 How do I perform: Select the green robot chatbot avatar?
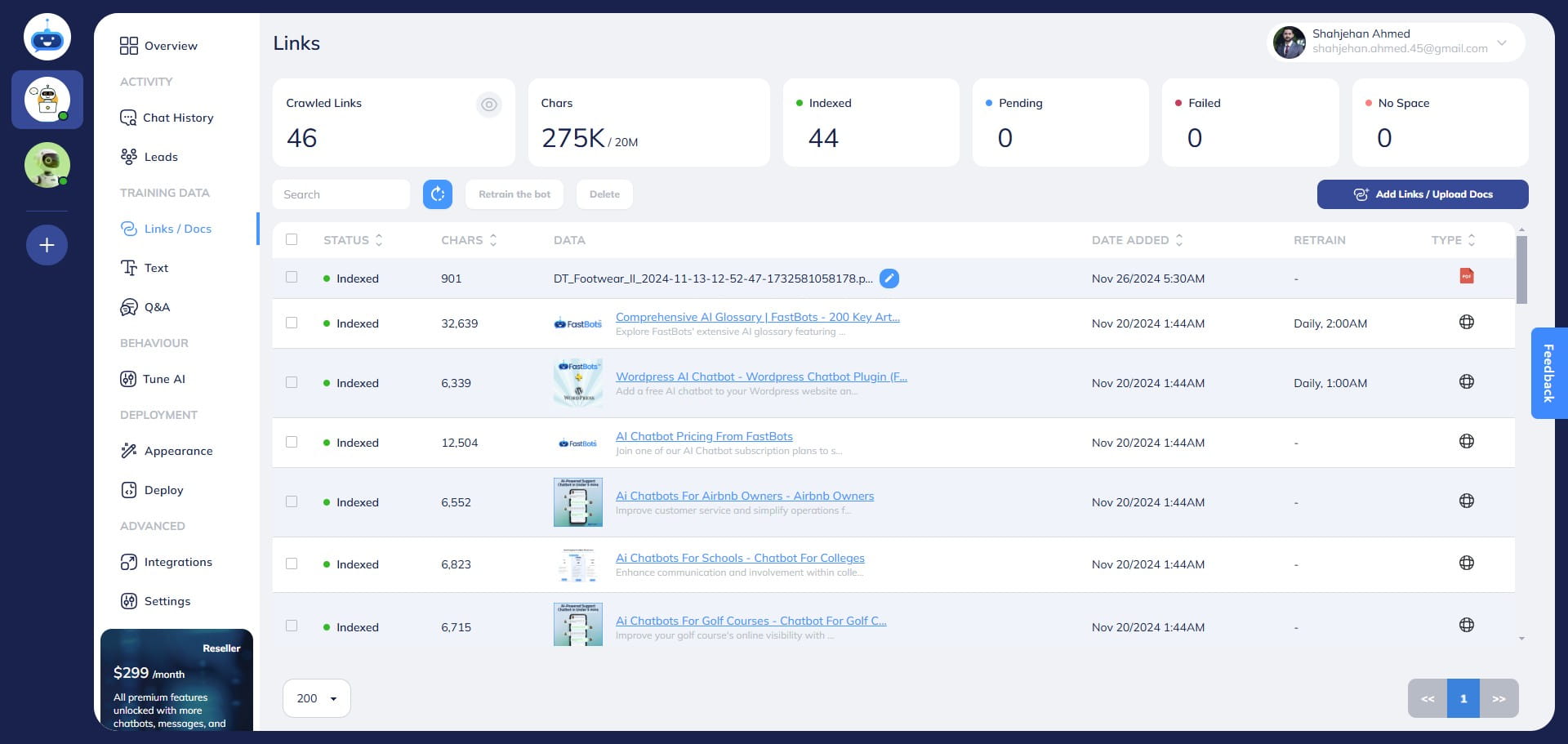point(47,165)
